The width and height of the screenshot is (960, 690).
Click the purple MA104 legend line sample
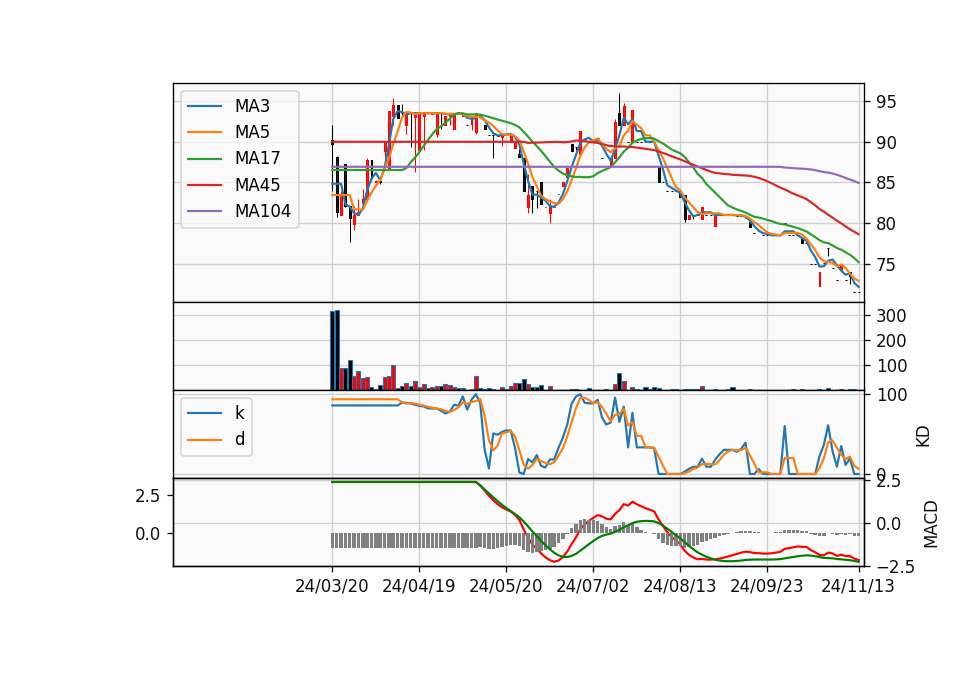pyautogui.click(x=204, y=211)
